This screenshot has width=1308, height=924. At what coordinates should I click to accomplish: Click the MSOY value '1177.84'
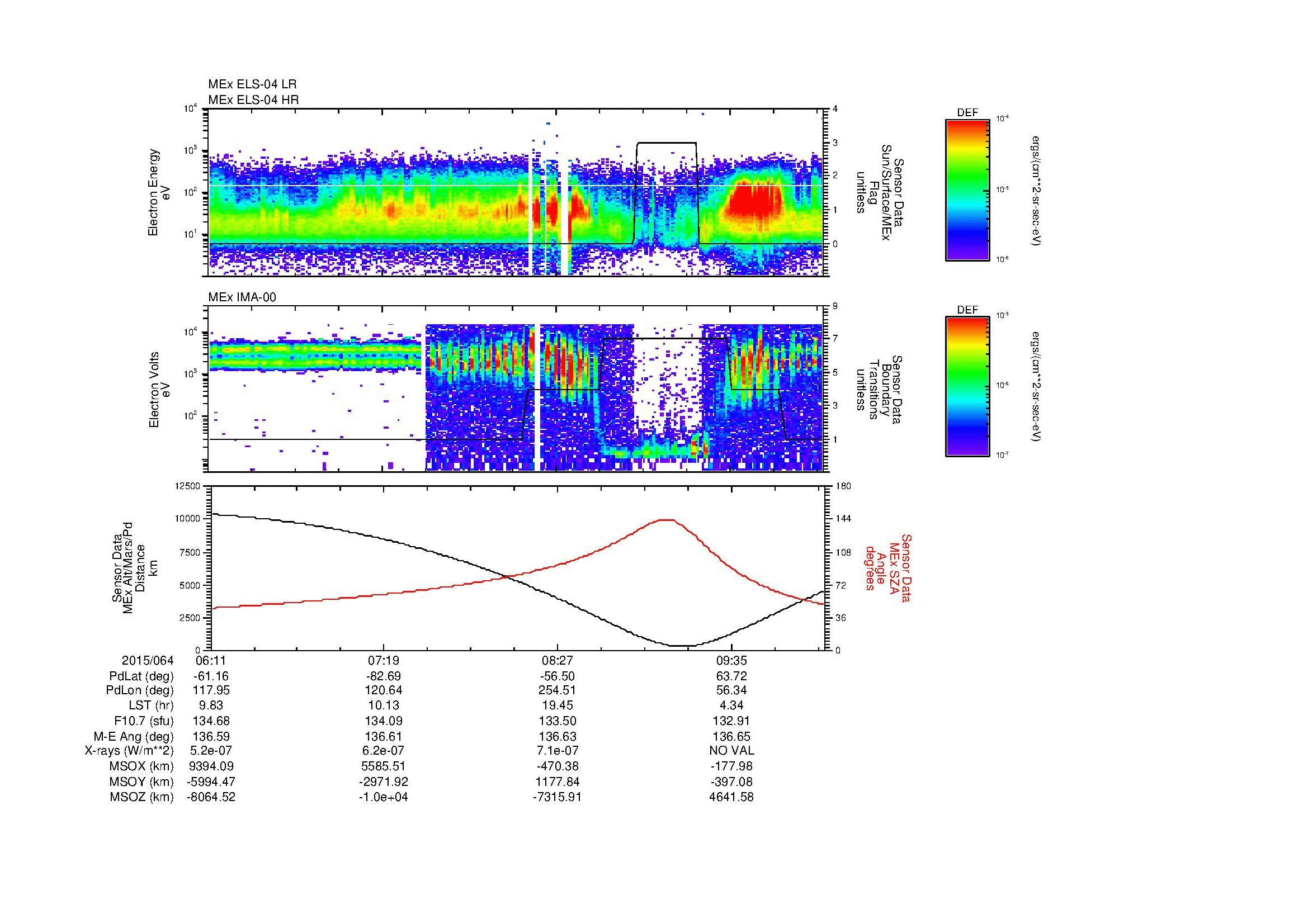[x=557, y=781]
